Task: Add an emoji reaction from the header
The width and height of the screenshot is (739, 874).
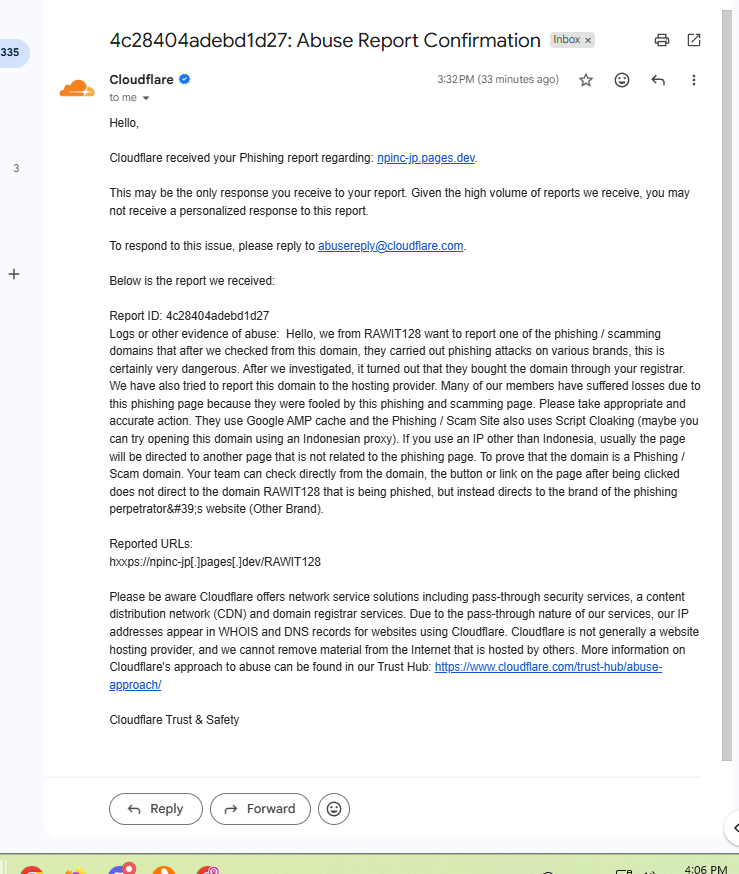Action: 622,80
